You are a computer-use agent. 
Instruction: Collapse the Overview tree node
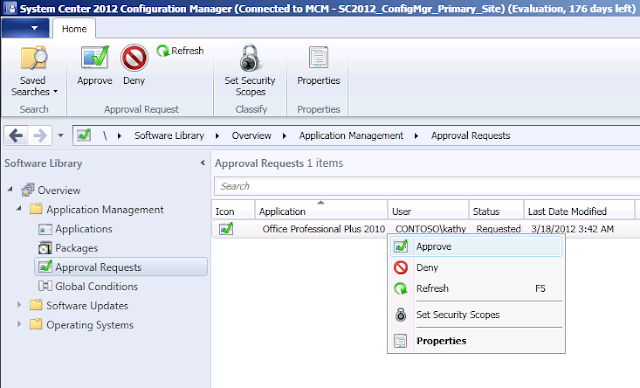(10, 189)
